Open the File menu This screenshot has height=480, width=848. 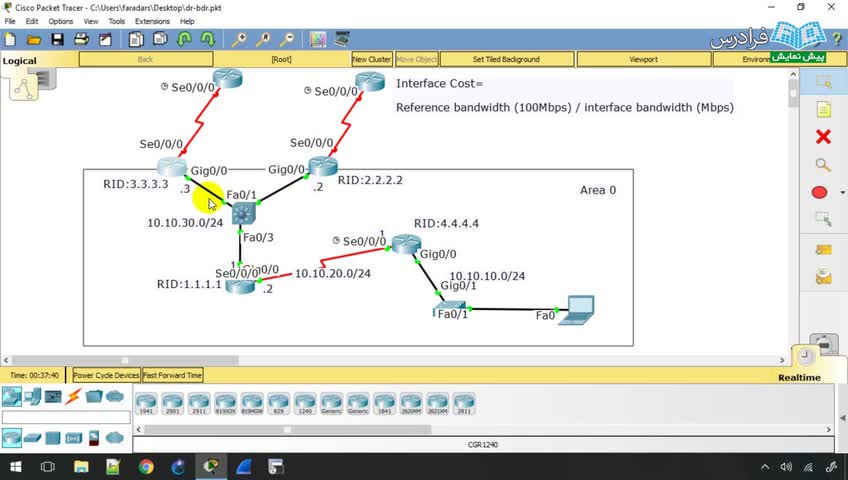pyautogui.click(x=10, y=21)
